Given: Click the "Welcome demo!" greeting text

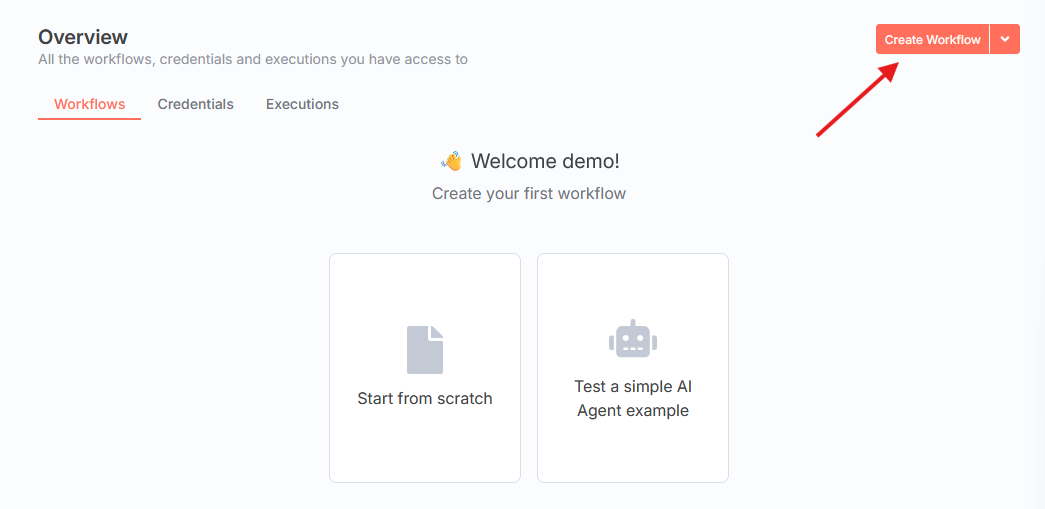Looking at the screenshot, I should point(545,161).
